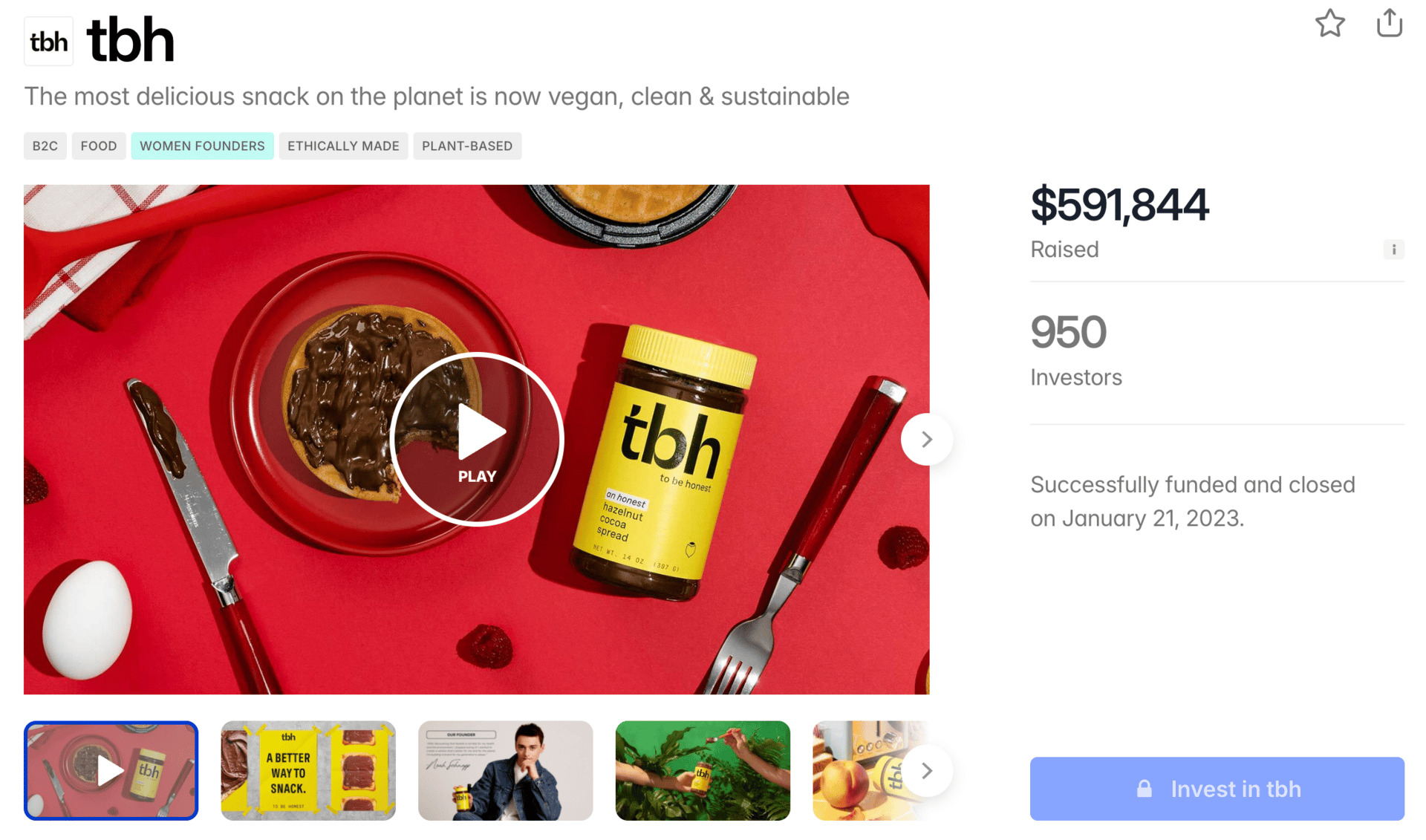
Task: Click the info icon beside Raised
Action: click(1393, 250)
